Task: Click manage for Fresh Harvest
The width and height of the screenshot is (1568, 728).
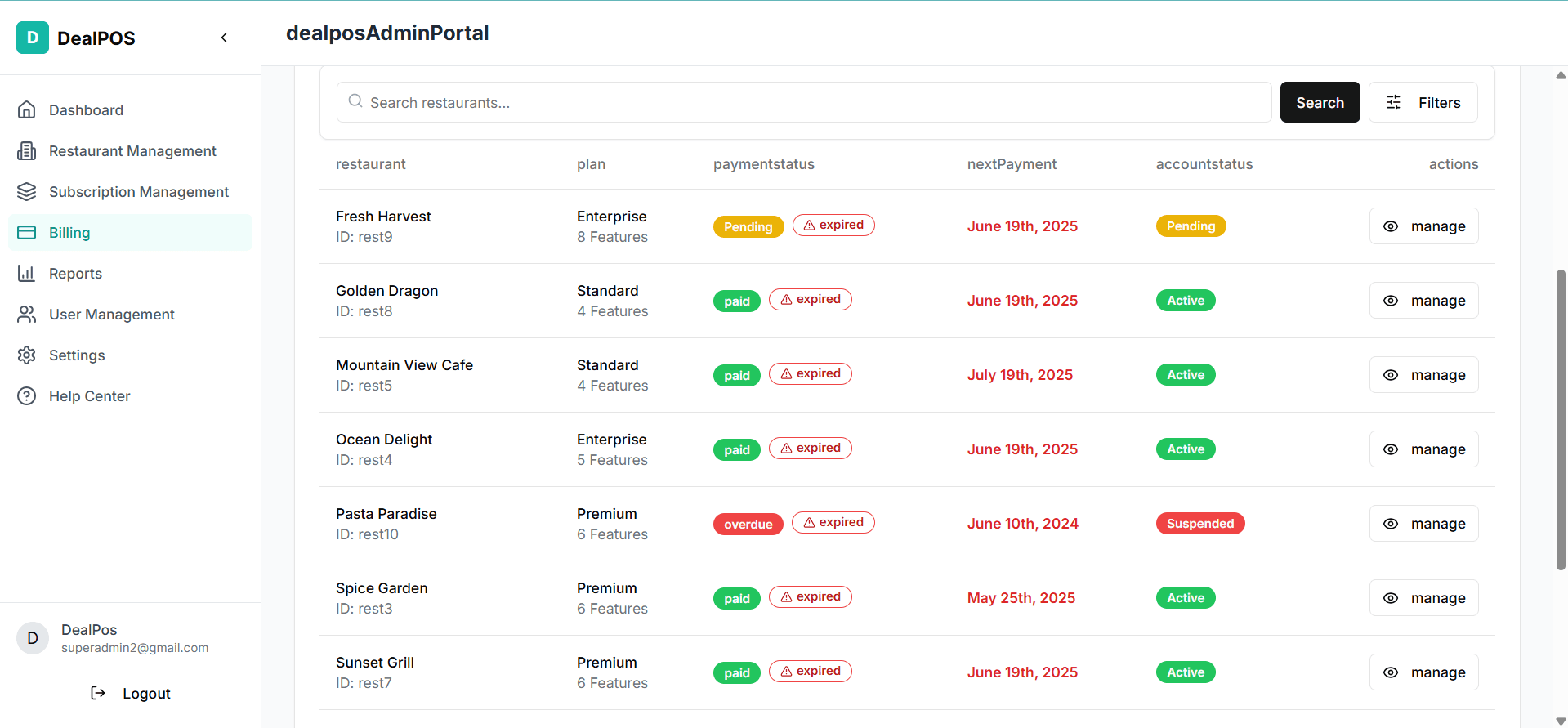Action: click(x=1423, y=226)
